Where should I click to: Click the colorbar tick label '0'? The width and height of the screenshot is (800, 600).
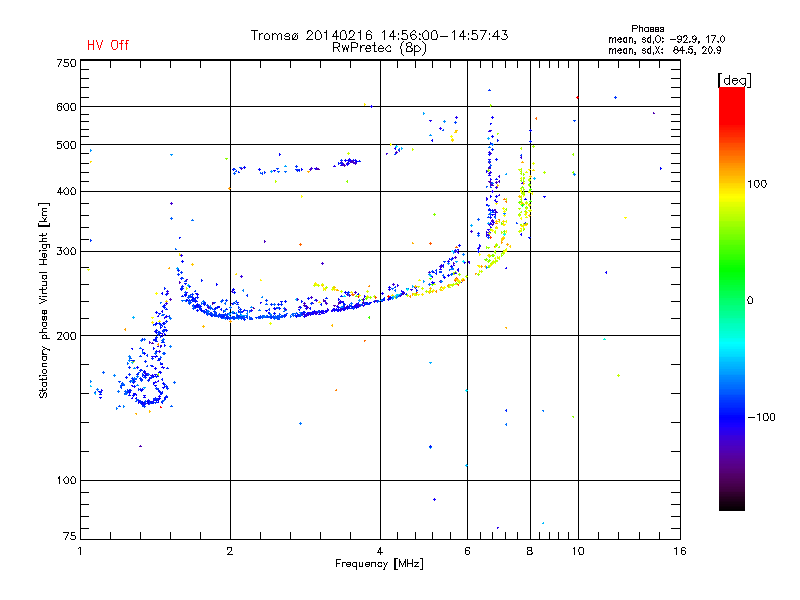coord(749,300)
